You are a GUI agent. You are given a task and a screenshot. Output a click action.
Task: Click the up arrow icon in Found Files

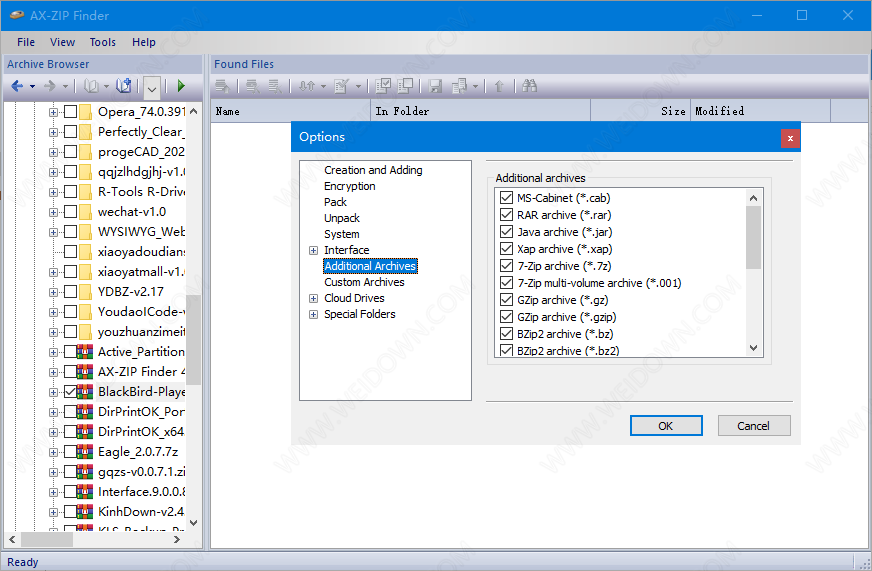(x=499, y=86)
